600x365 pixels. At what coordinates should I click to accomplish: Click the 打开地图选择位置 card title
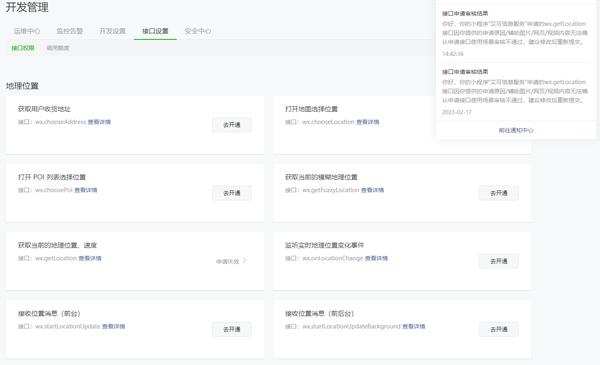311,109
